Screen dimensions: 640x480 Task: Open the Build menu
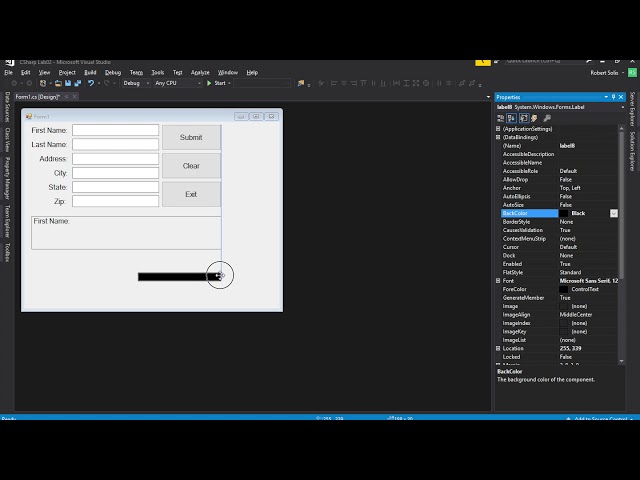90,73
